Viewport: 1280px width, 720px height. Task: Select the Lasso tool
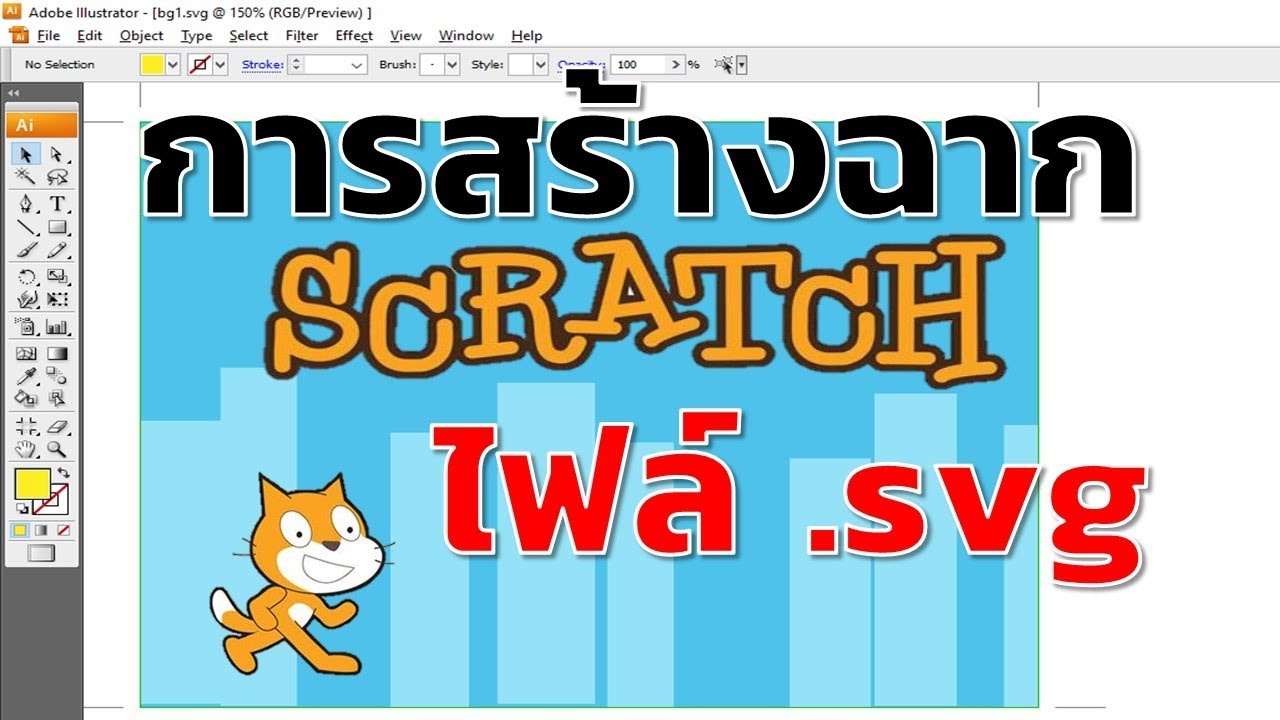57,177
